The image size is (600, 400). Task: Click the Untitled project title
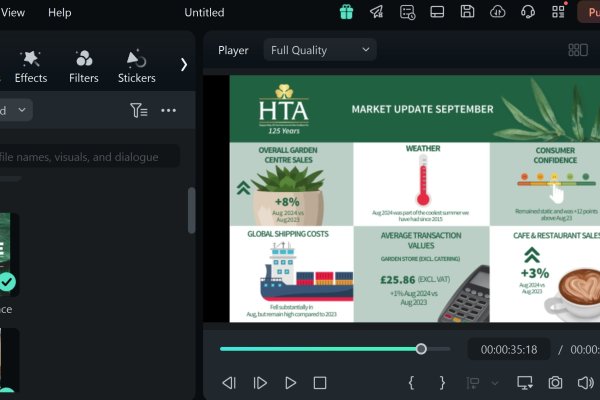[204, 13]
